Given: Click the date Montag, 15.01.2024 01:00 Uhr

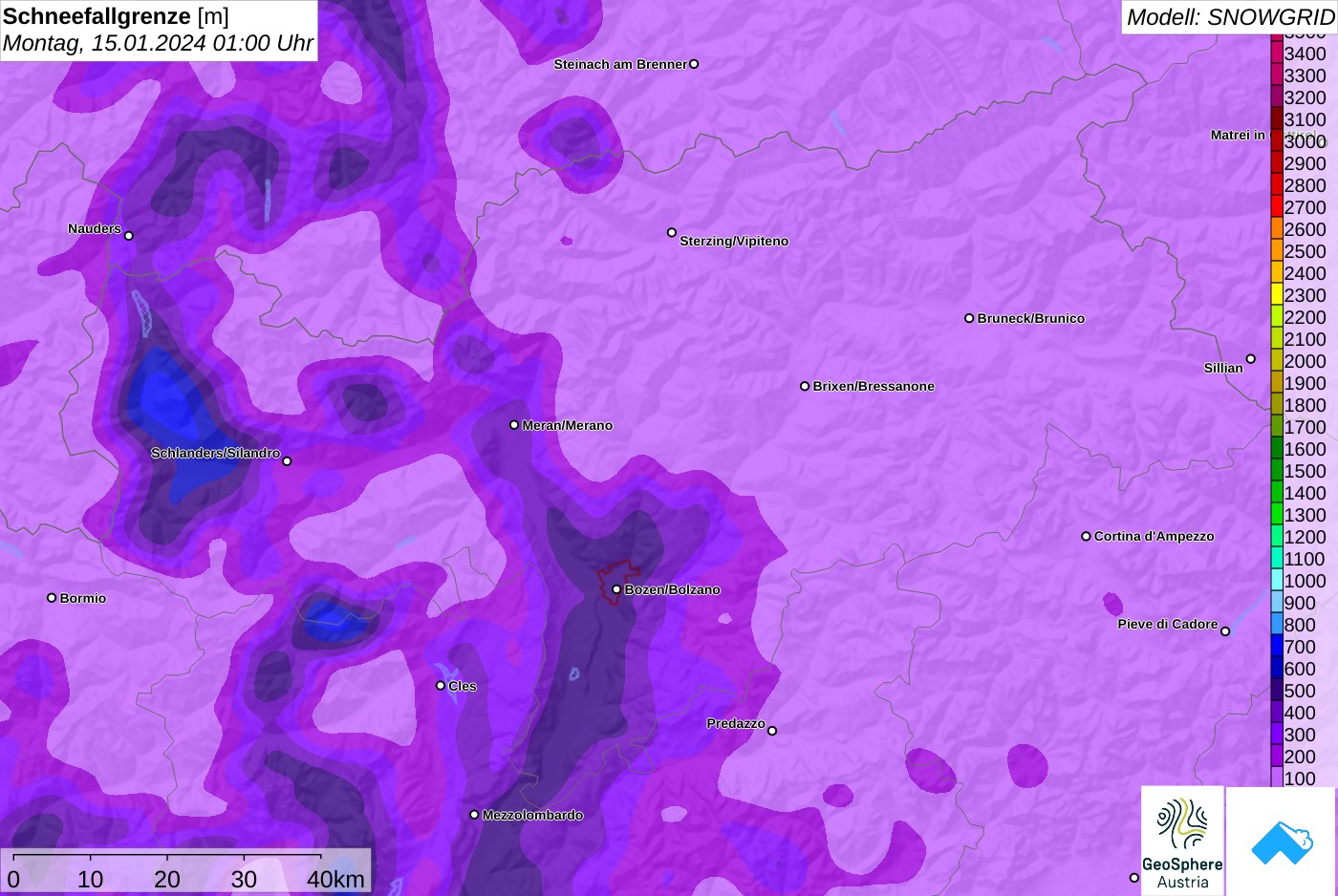Looking at the screenshot, I should click(x=158, y=43).
